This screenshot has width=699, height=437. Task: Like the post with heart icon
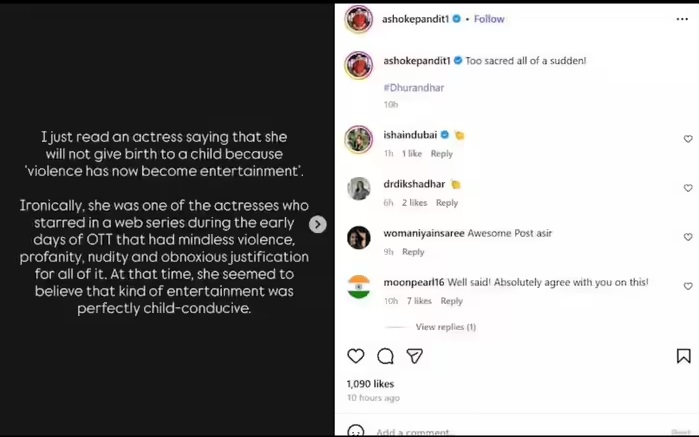pos(355,356)
